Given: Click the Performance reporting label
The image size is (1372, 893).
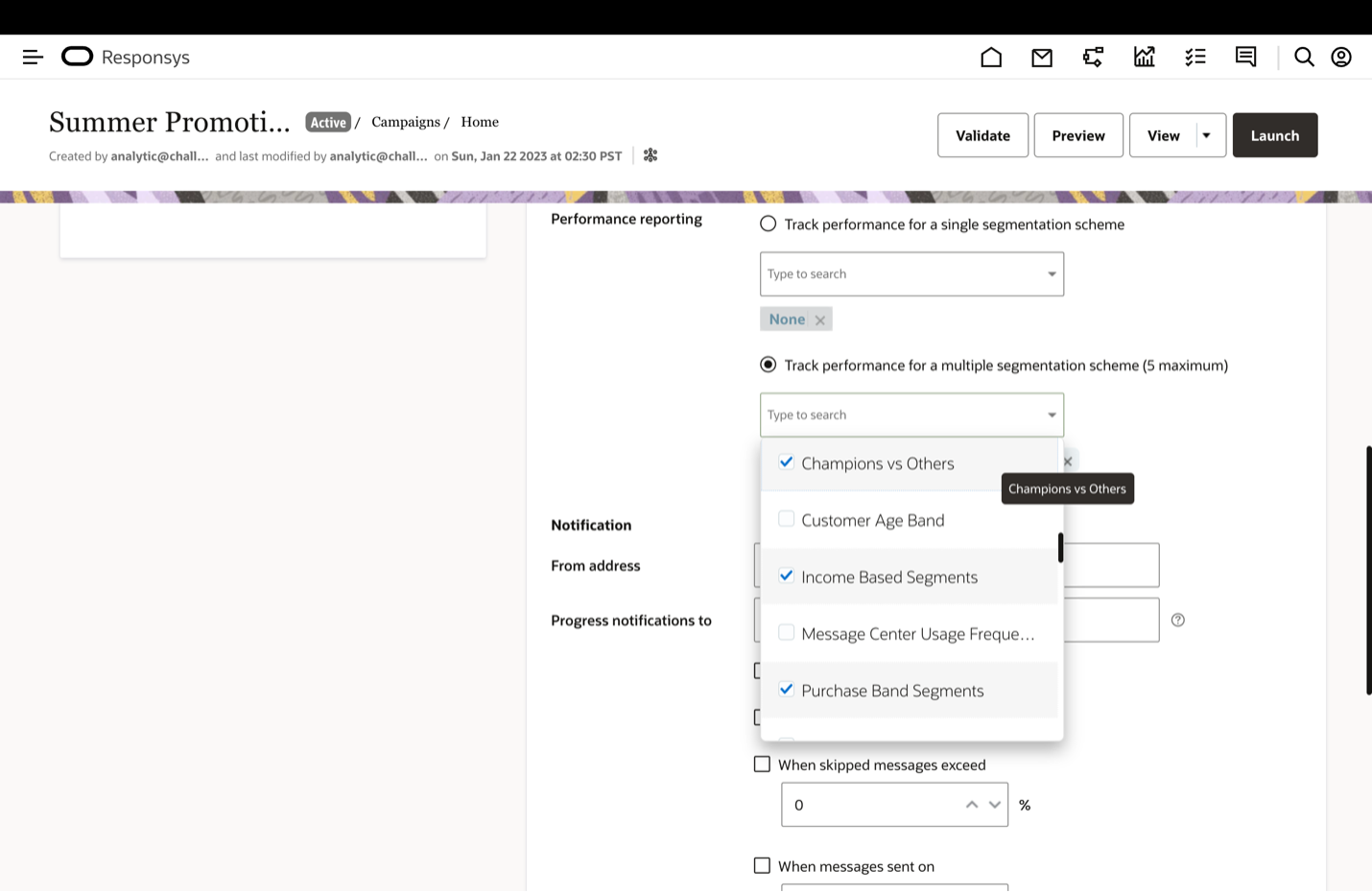Looking at the screenshot, I should coord(627,219).
